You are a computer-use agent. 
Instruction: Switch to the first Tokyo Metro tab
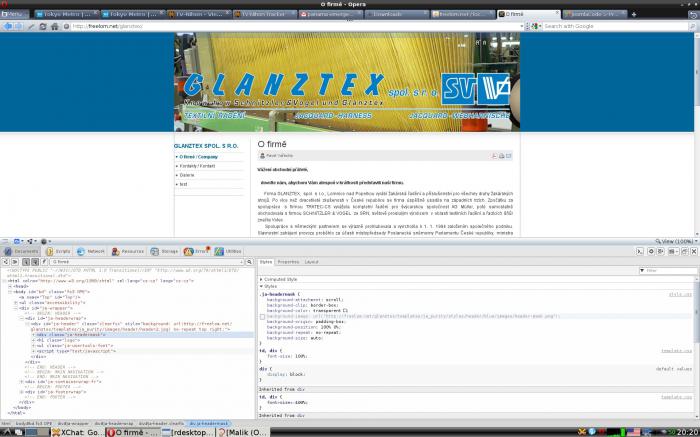coord(66,14)
